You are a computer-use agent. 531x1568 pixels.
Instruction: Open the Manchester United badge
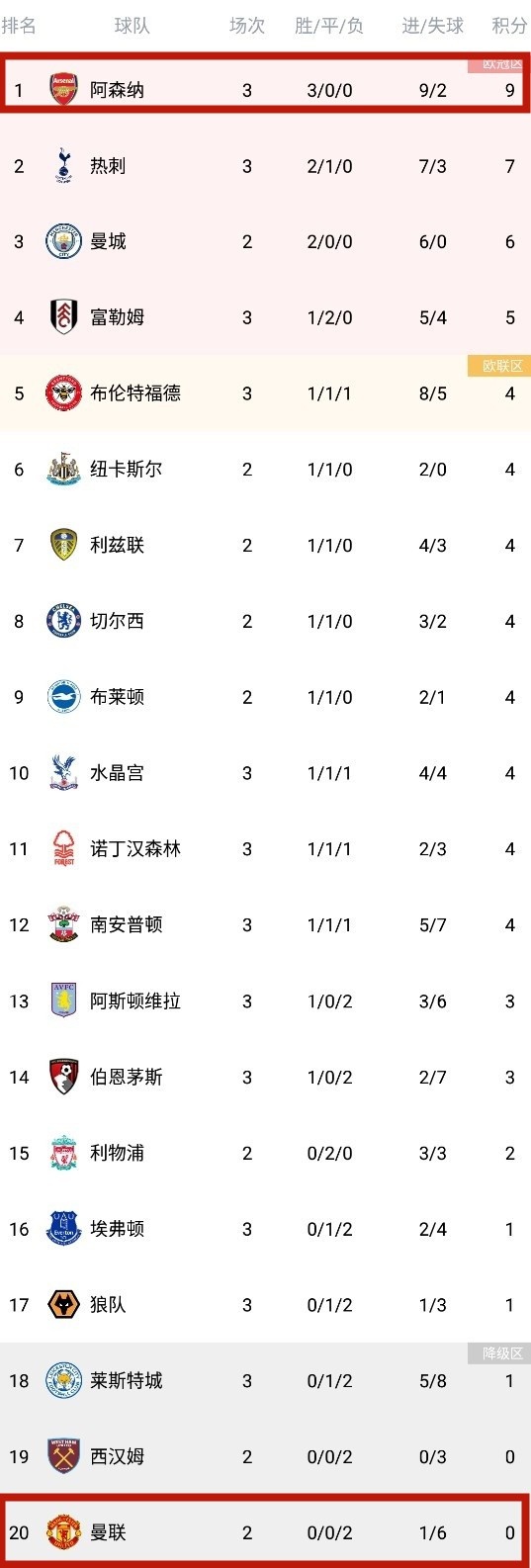click(x=63, y=1533)
